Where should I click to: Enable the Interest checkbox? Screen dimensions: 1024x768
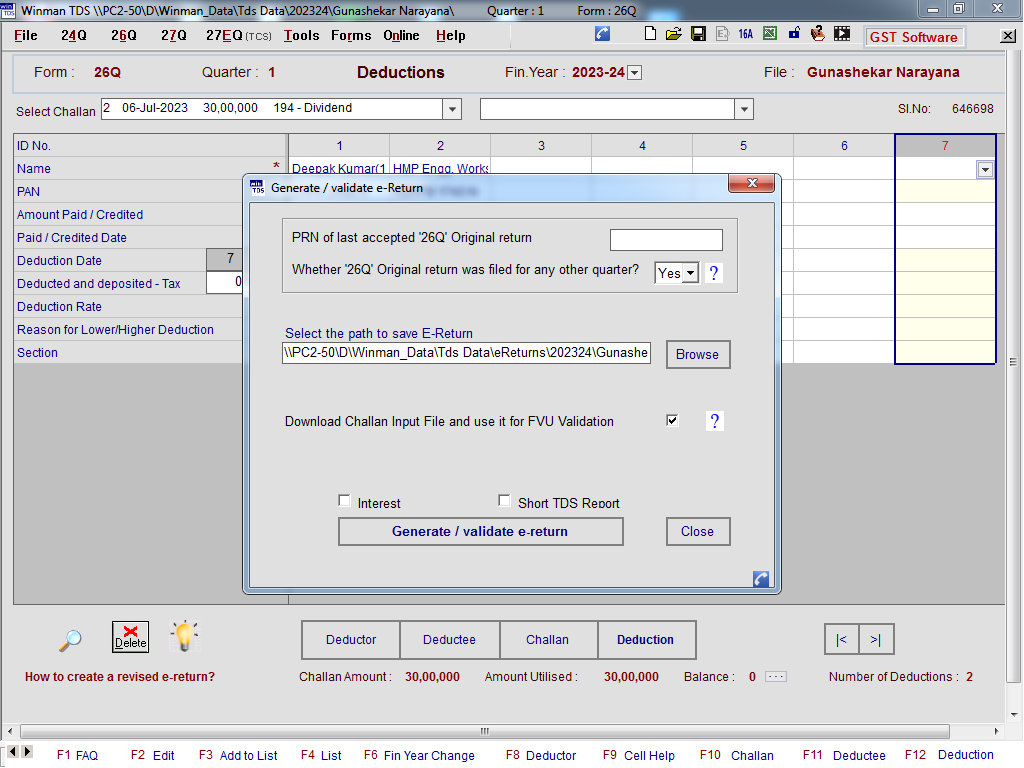coord(345,502)
